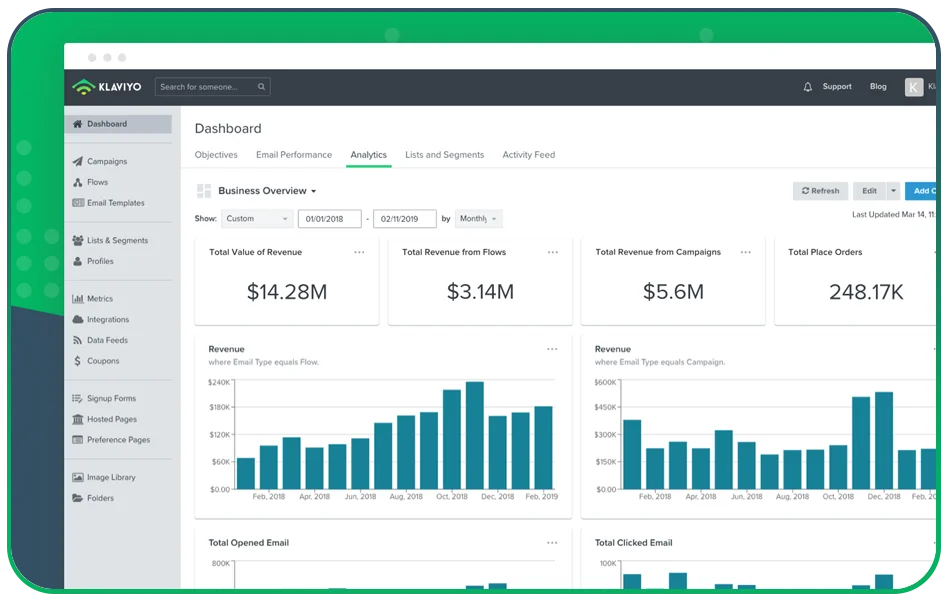Image resolution: width=950 pixels, height=600 pixels.
Task: Click the Metrics bar chart icon
Action: tap(78, 299)
